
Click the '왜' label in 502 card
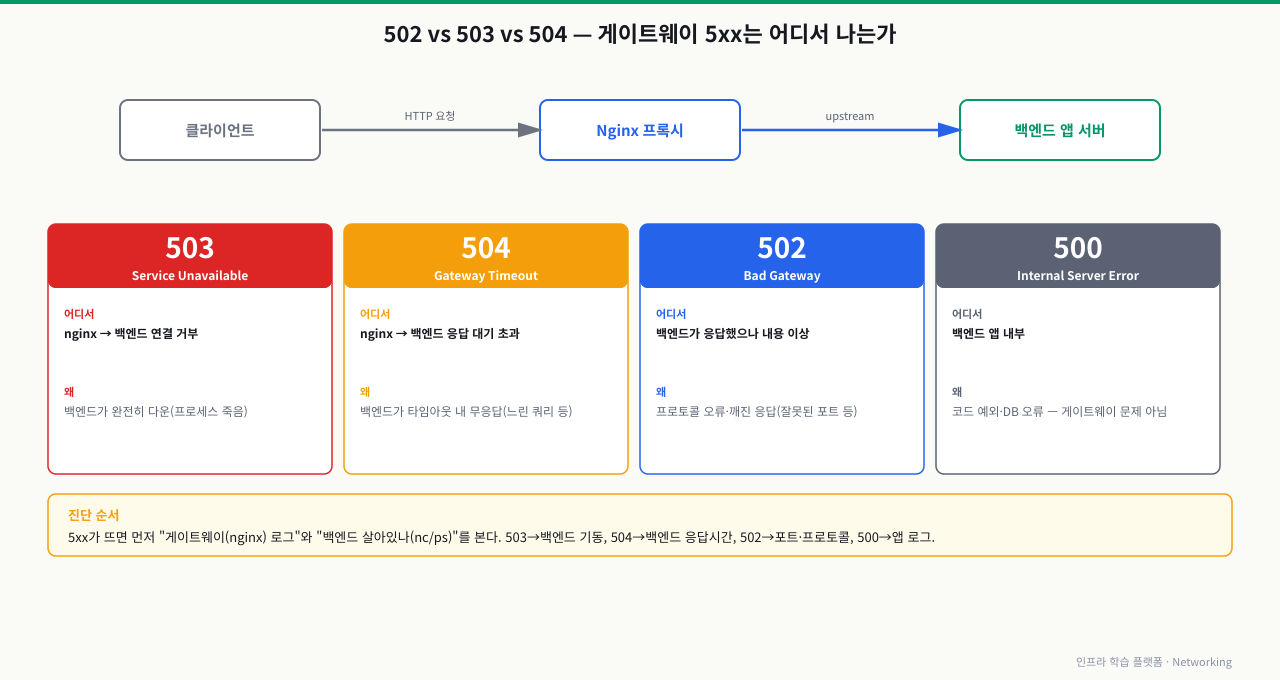coord(661,392)
